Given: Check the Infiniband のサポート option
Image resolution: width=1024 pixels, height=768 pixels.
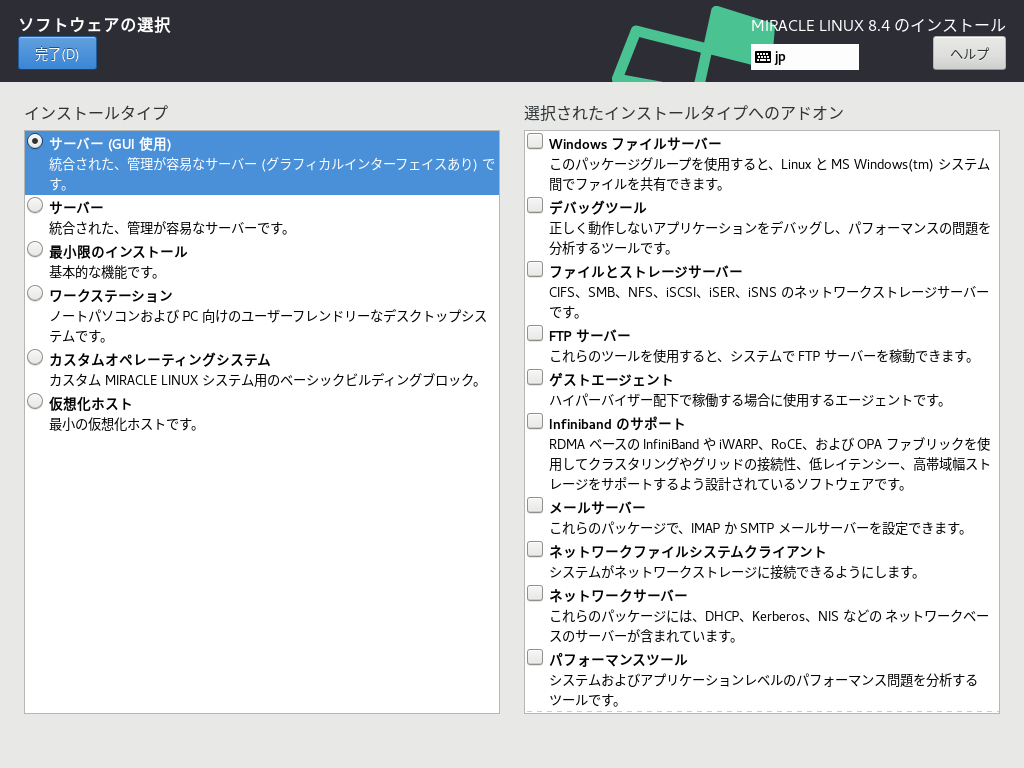Looking at the screenshot, I should pyautogui.click(x=536, y=422).
